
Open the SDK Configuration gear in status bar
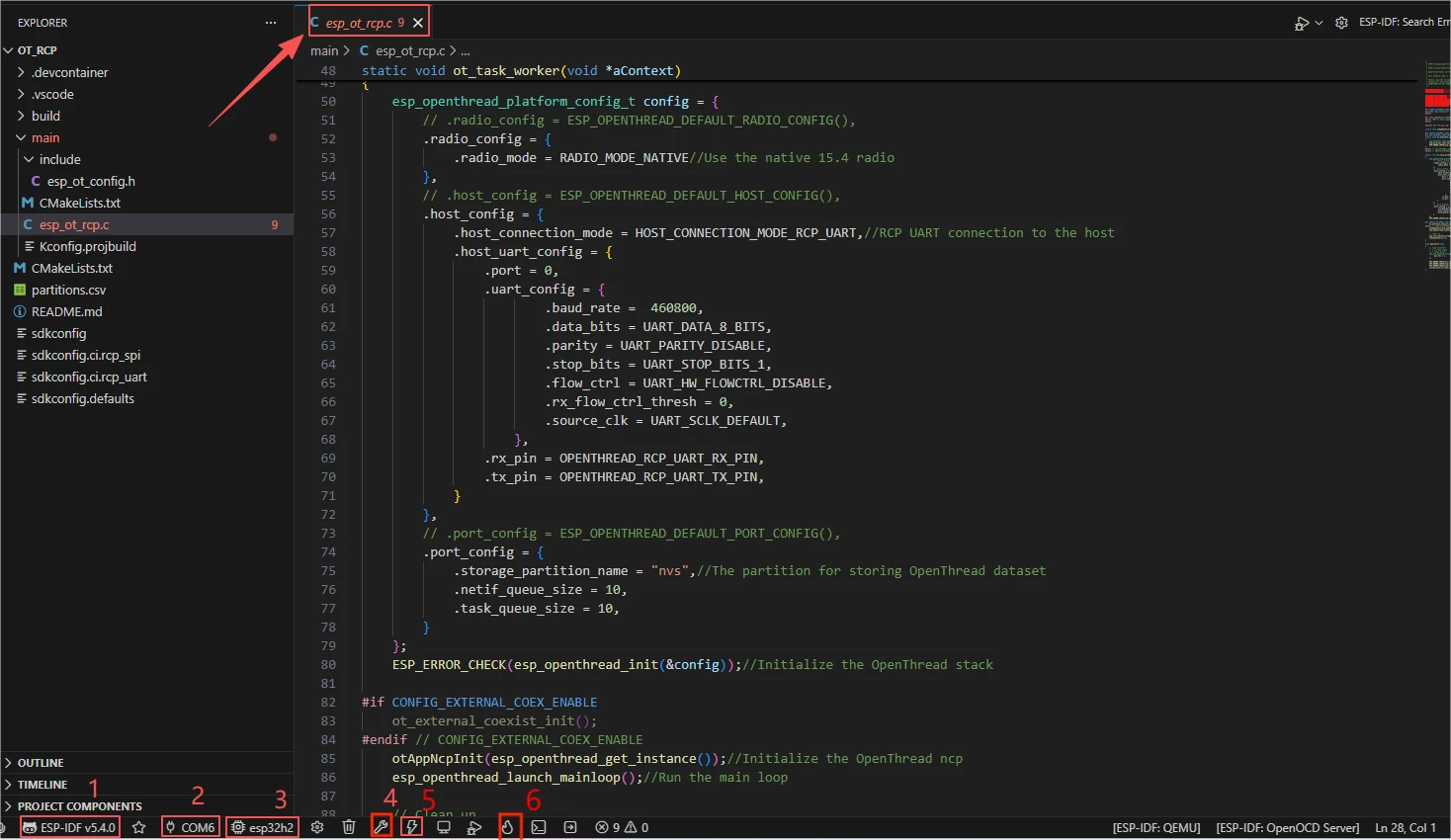pyautogui.click(x=317, y=827)
